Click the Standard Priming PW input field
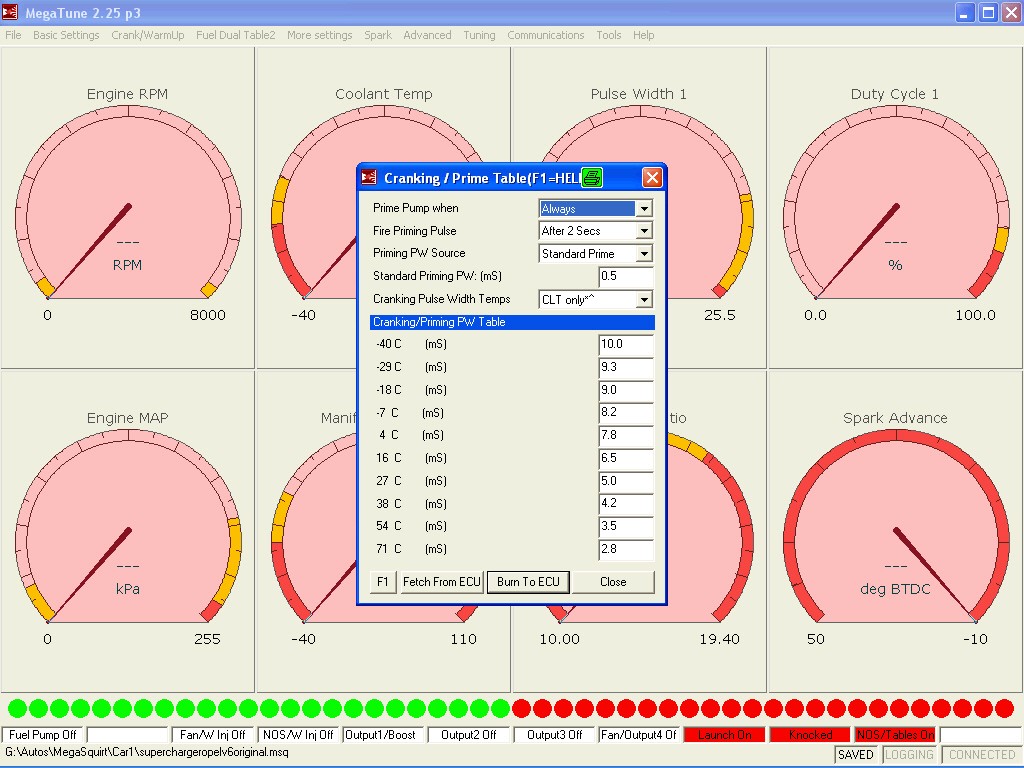The height and width of the screenshot is (768, 1024). [626, 276]
